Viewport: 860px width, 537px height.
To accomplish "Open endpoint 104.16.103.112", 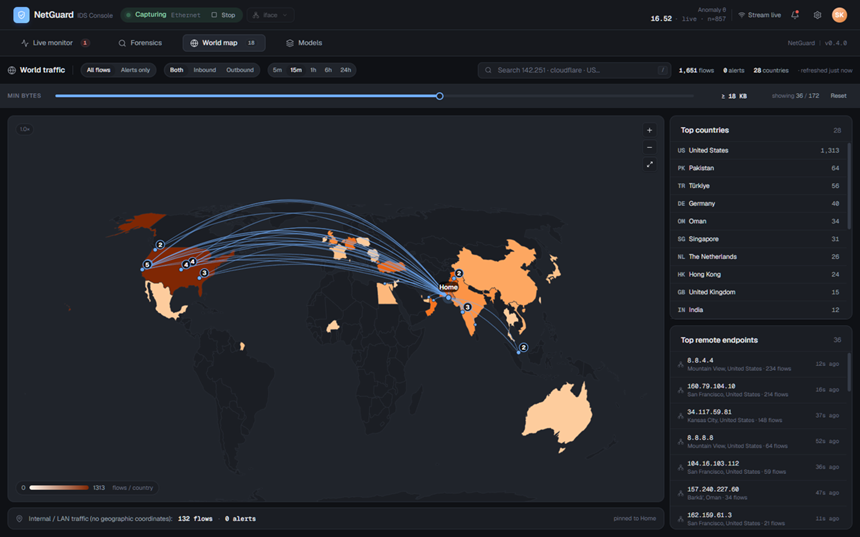I will click(759, 467).
